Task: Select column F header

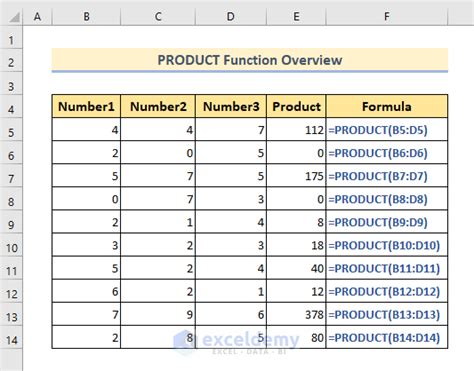Action: click(387, 16)
